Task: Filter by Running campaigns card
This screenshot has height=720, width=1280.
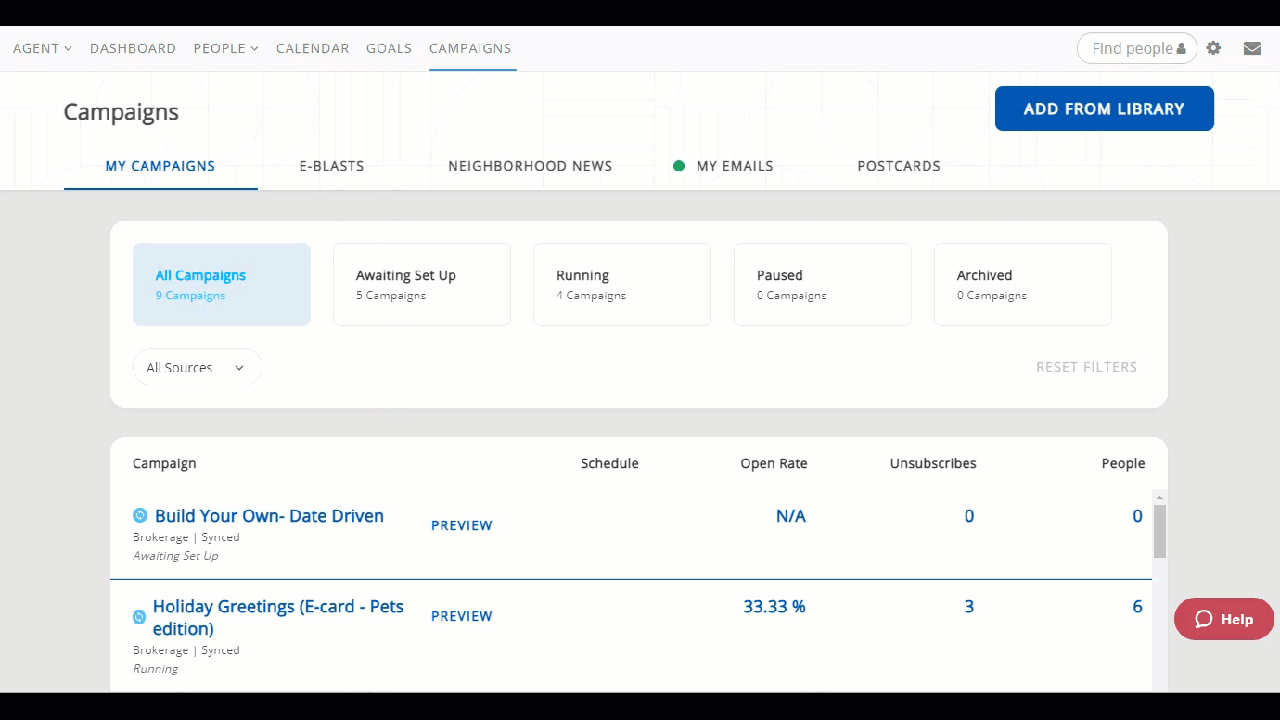Action: (621, 285)
